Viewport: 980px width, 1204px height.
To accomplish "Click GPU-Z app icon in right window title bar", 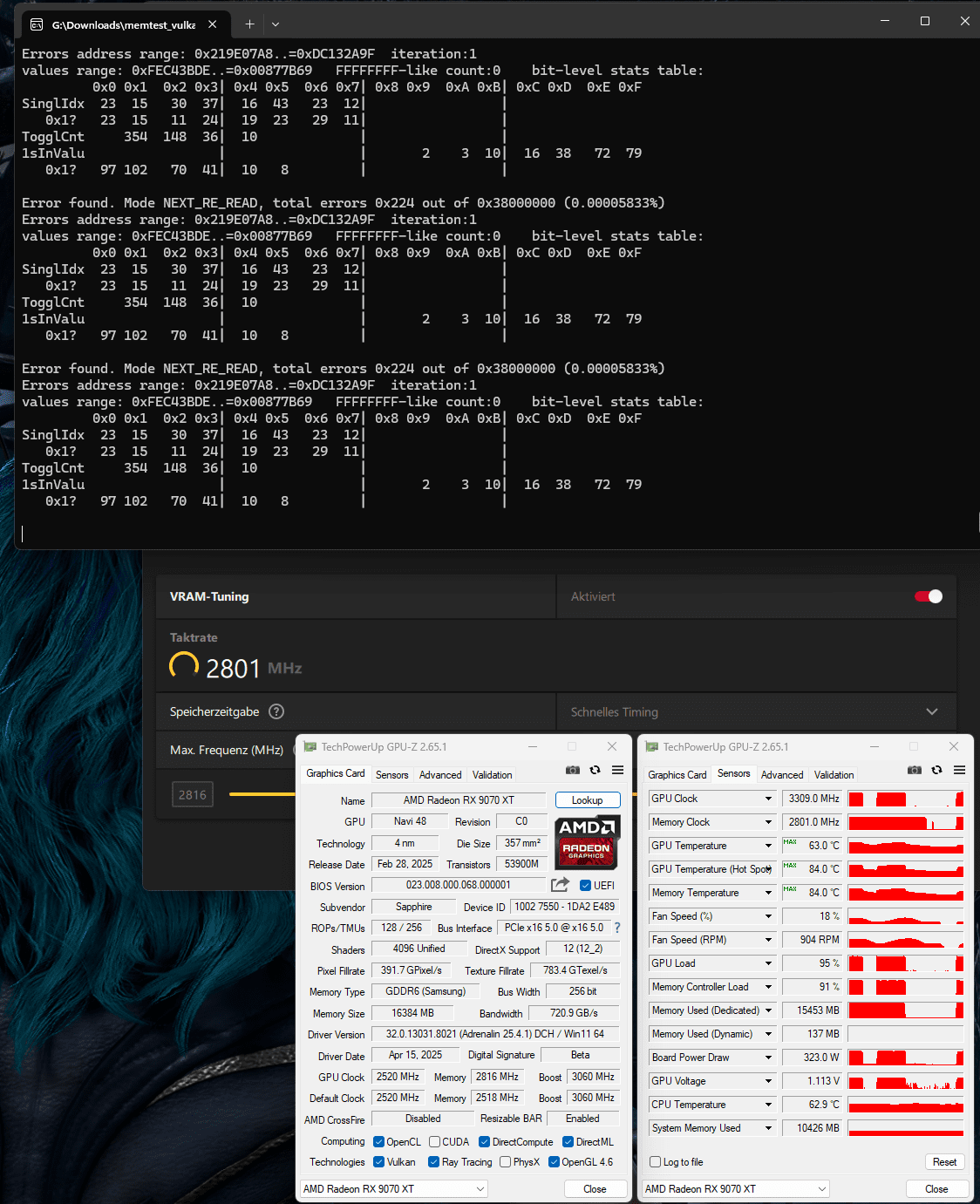I will point(651,747).
